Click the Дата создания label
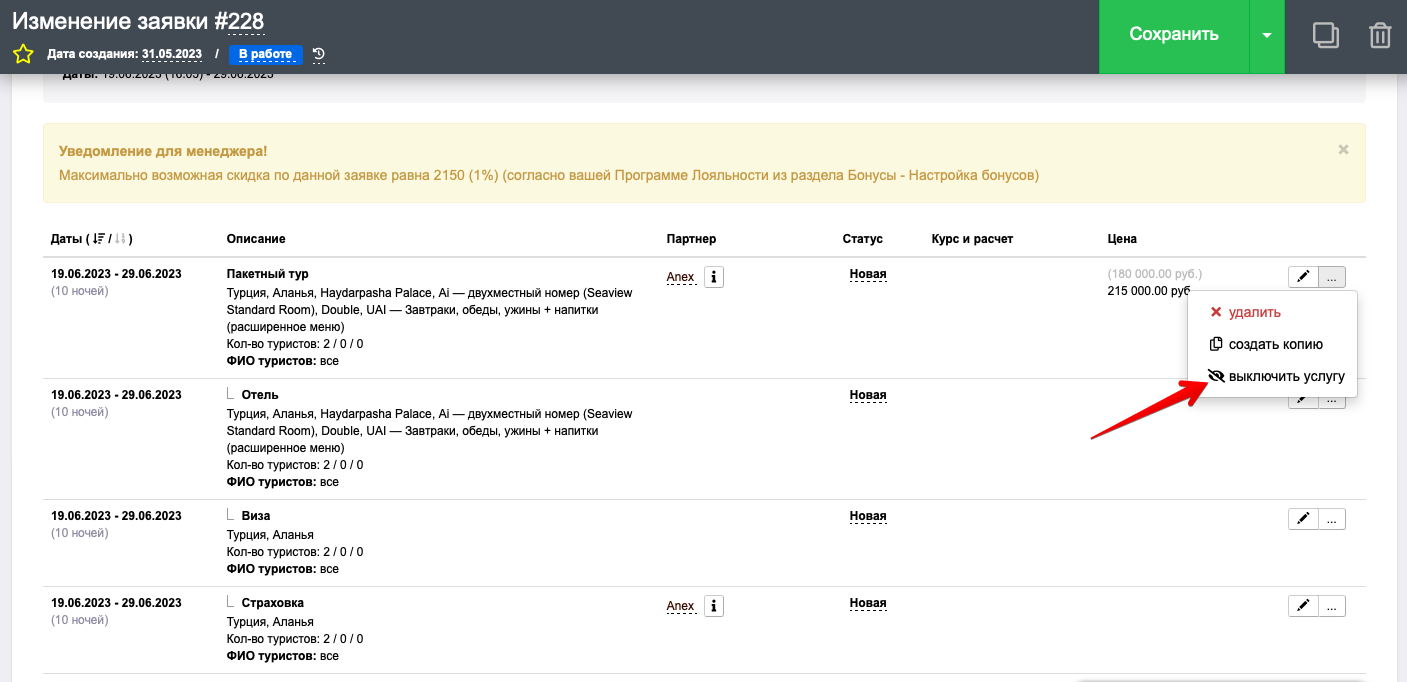The height and width of the screenshot is (682, 1407). tap(93, 54)
